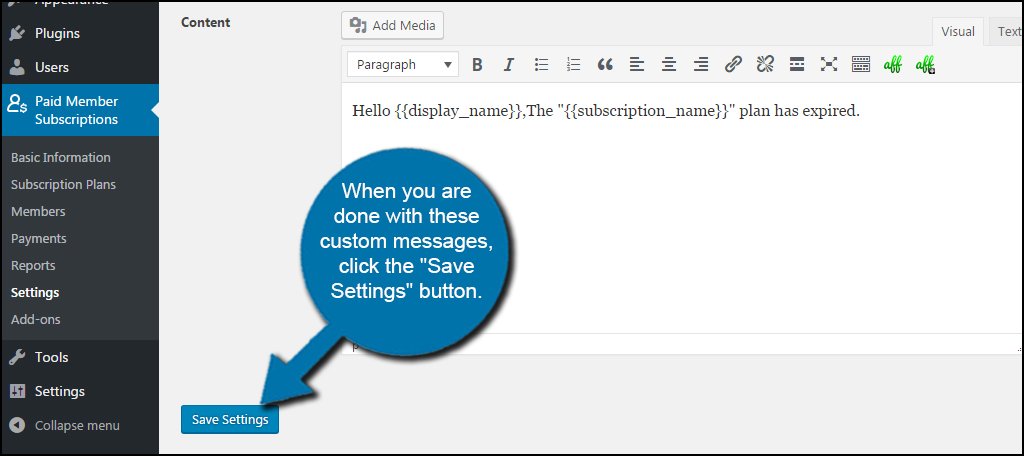Apply blockquote formatting
The height and width of the screenshot is (456, 1024).
[x=605, y=65]
